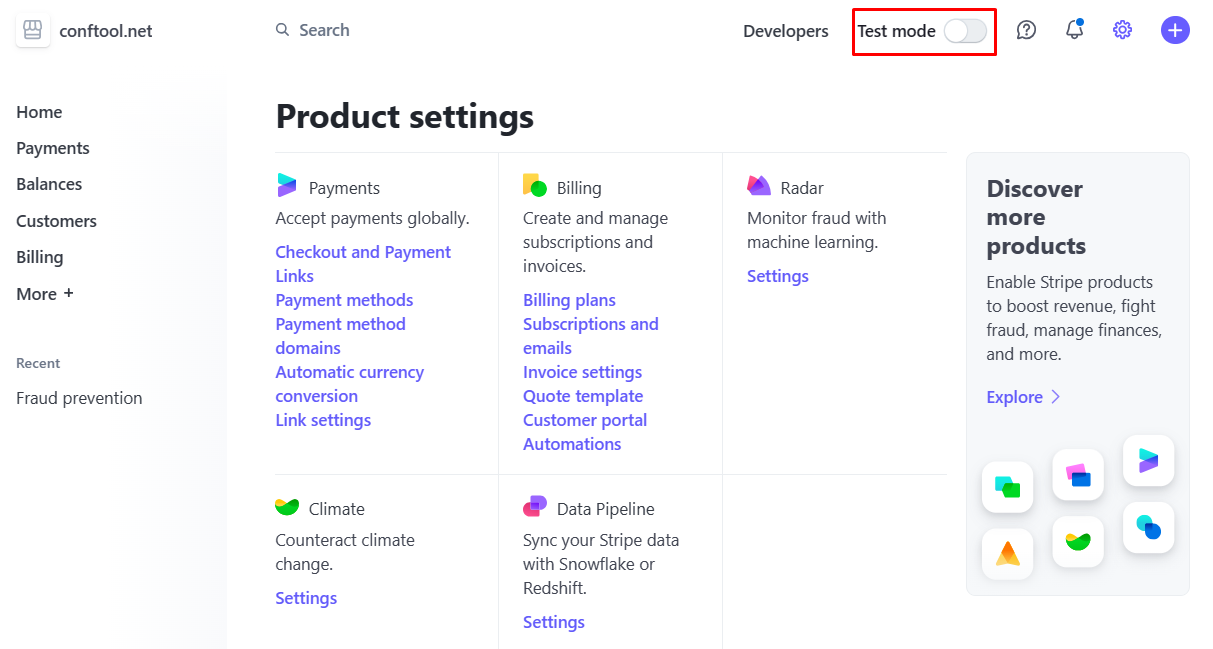
Task: Open Customers in the sidebar
Action: point(56,221)
